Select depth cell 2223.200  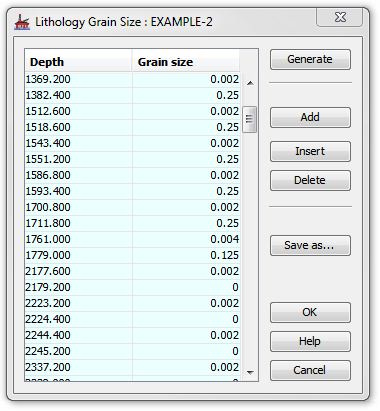[79, 303]
